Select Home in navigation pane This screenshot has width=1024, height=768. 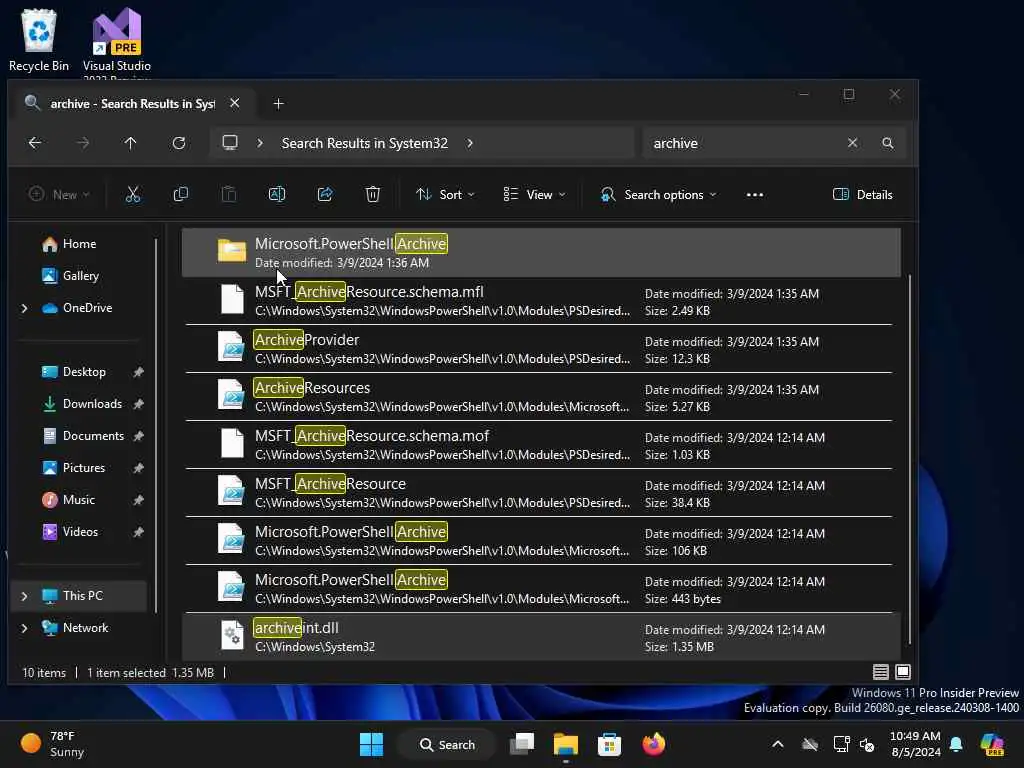79,244
